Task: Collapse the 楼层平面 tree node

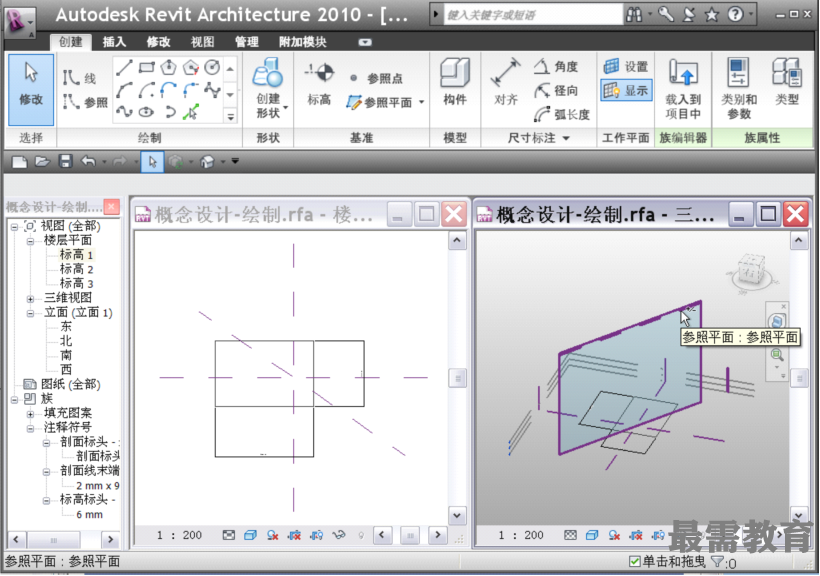Action: [x=30, y=241]
